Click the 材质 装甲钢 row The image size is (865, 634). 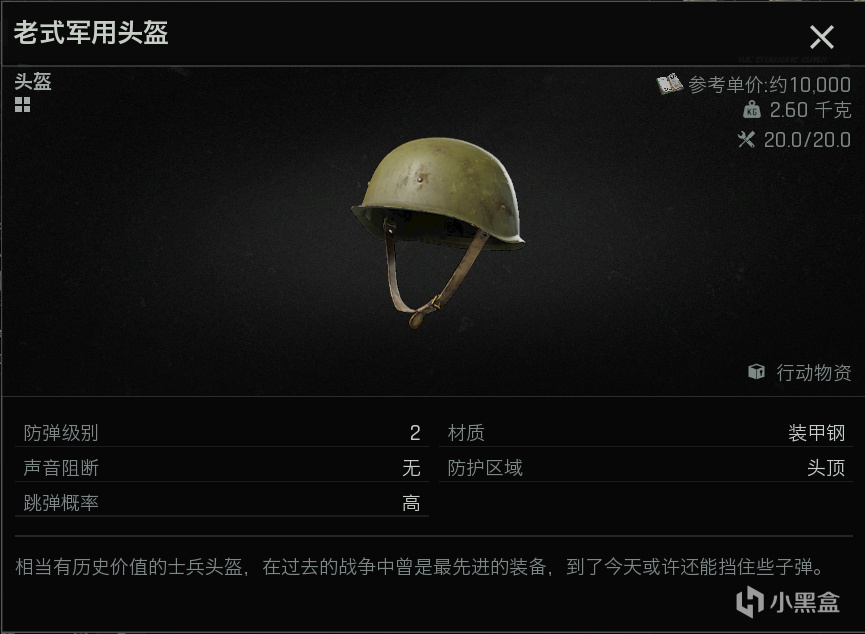click(645, 433)
